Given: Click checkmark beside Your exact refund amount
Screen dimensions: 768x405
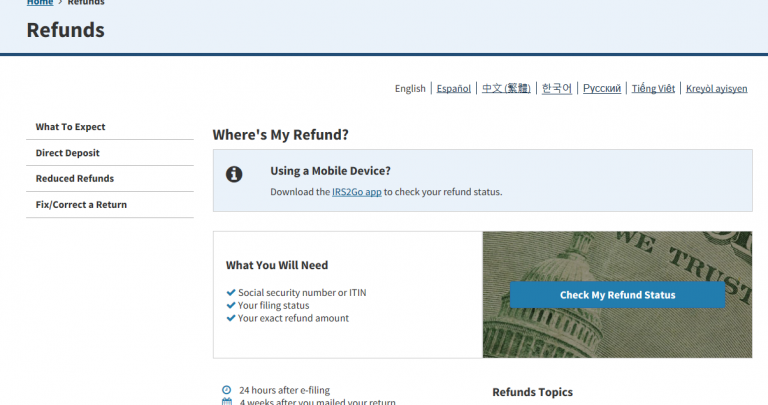Looking at the screenshot, I should click(231, 319).
